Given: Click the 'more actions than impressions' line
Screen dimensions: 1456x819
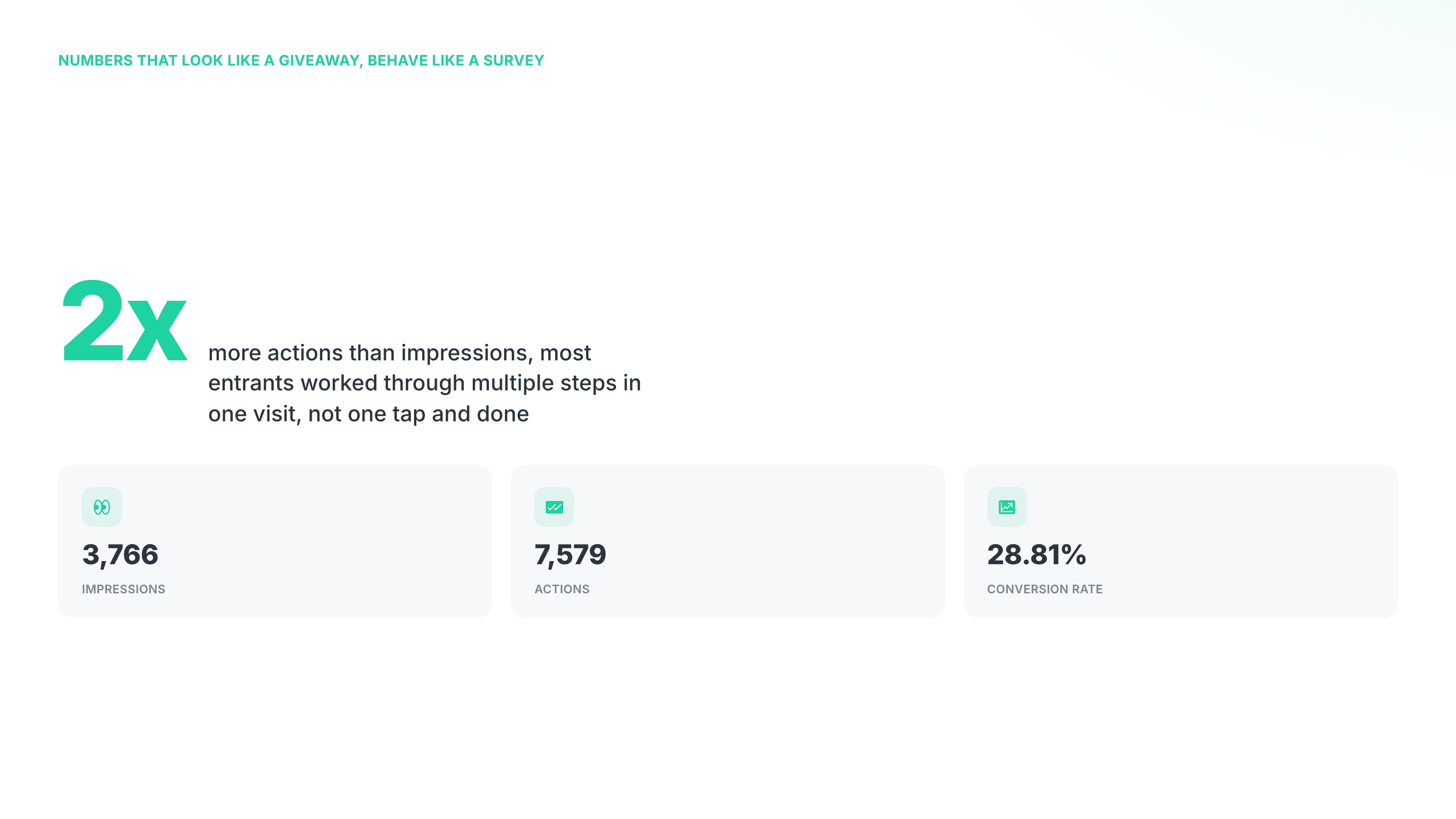Looking at the screenshot, I should (399, 353).
